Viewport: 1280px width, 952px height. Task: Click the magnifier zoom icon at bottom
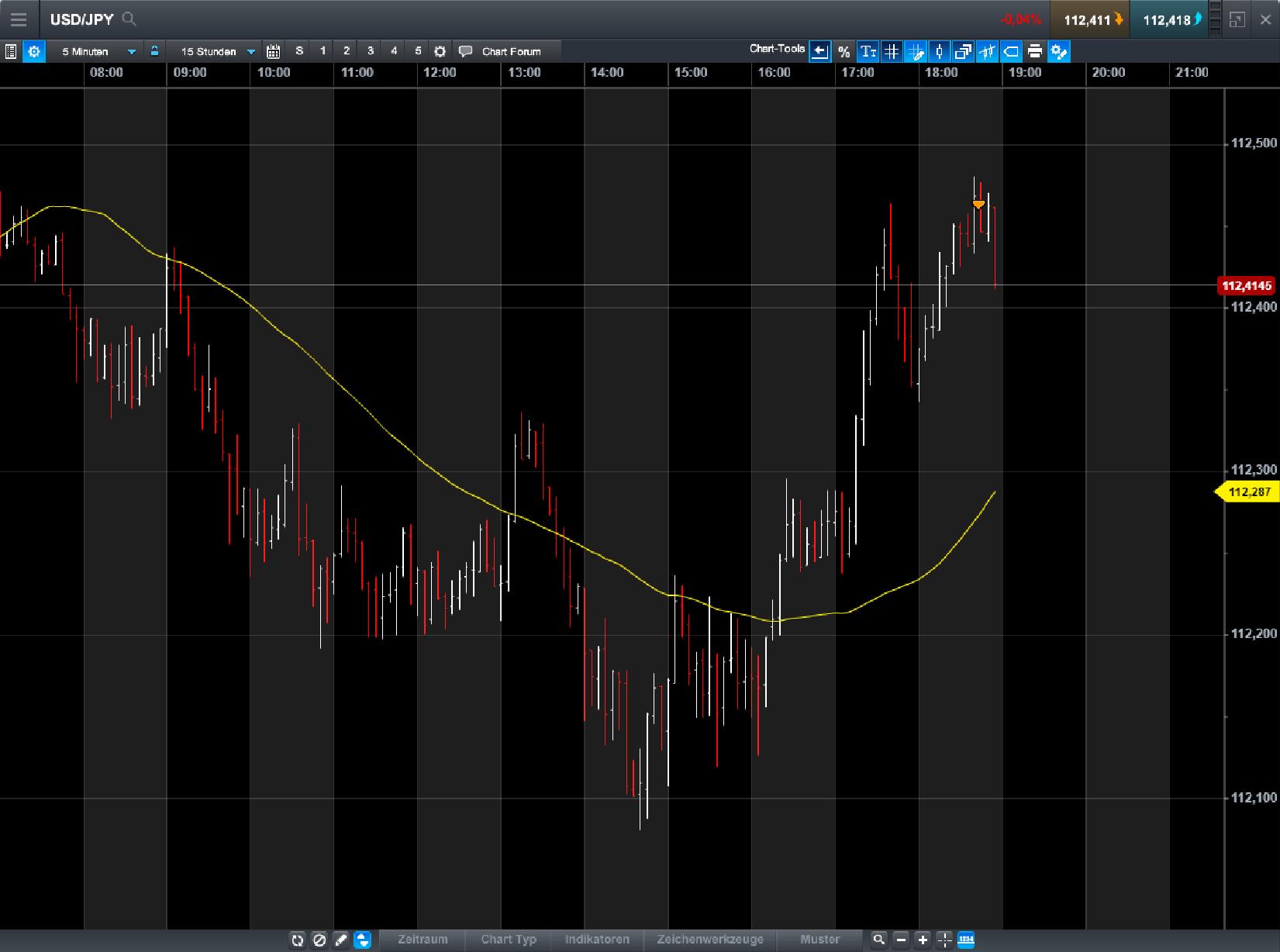coord(879,940)
